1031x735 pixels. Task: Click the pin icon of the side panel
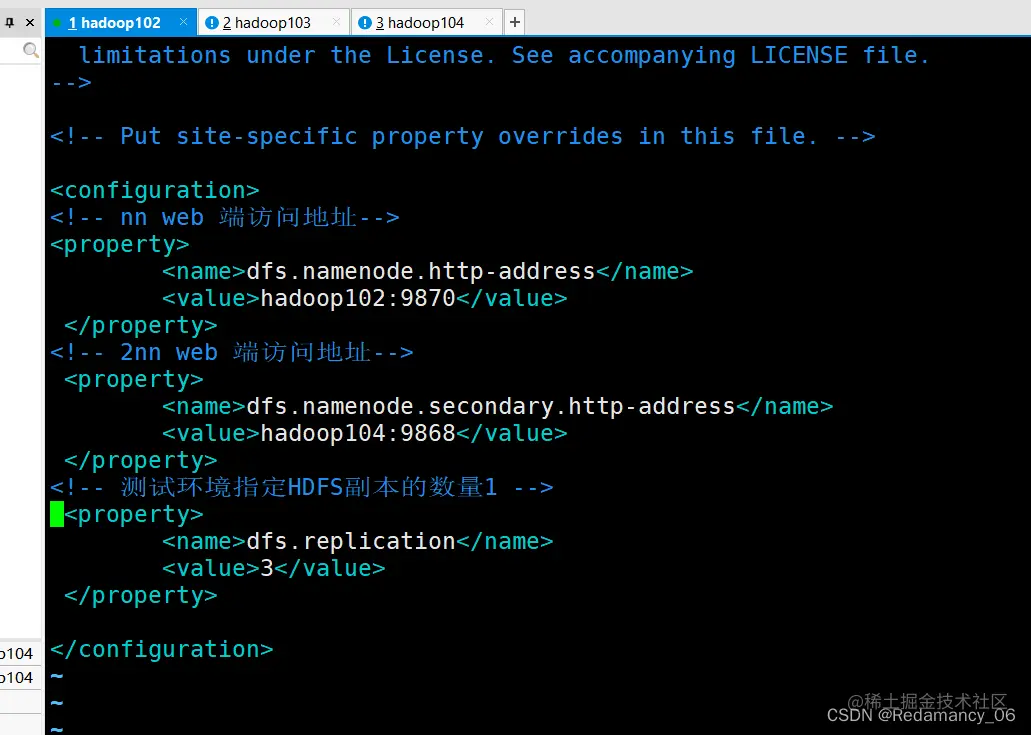pos(10,22)
